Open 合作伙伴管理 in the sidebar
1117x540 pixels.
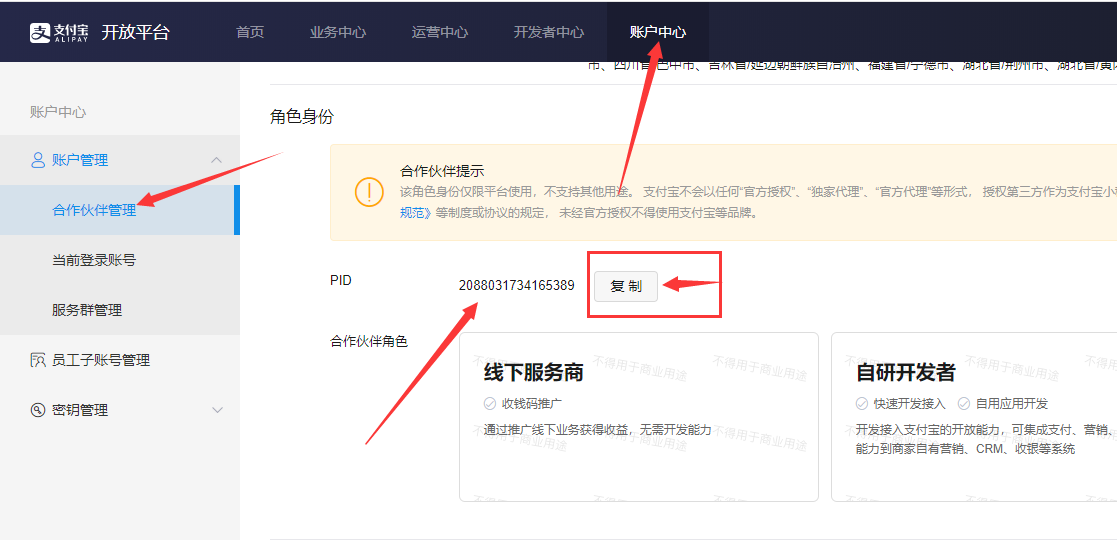[x=120, y=210]
